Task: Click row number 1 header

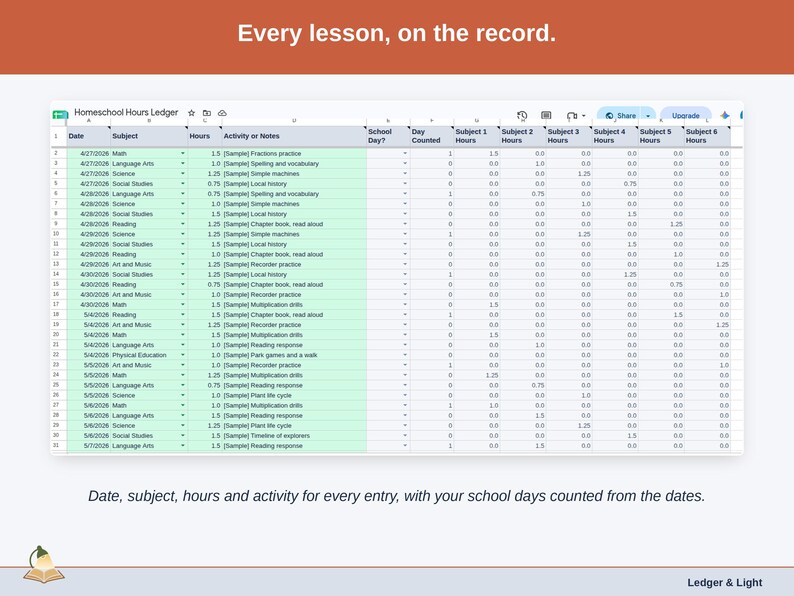Action: [x=56, y=136]
